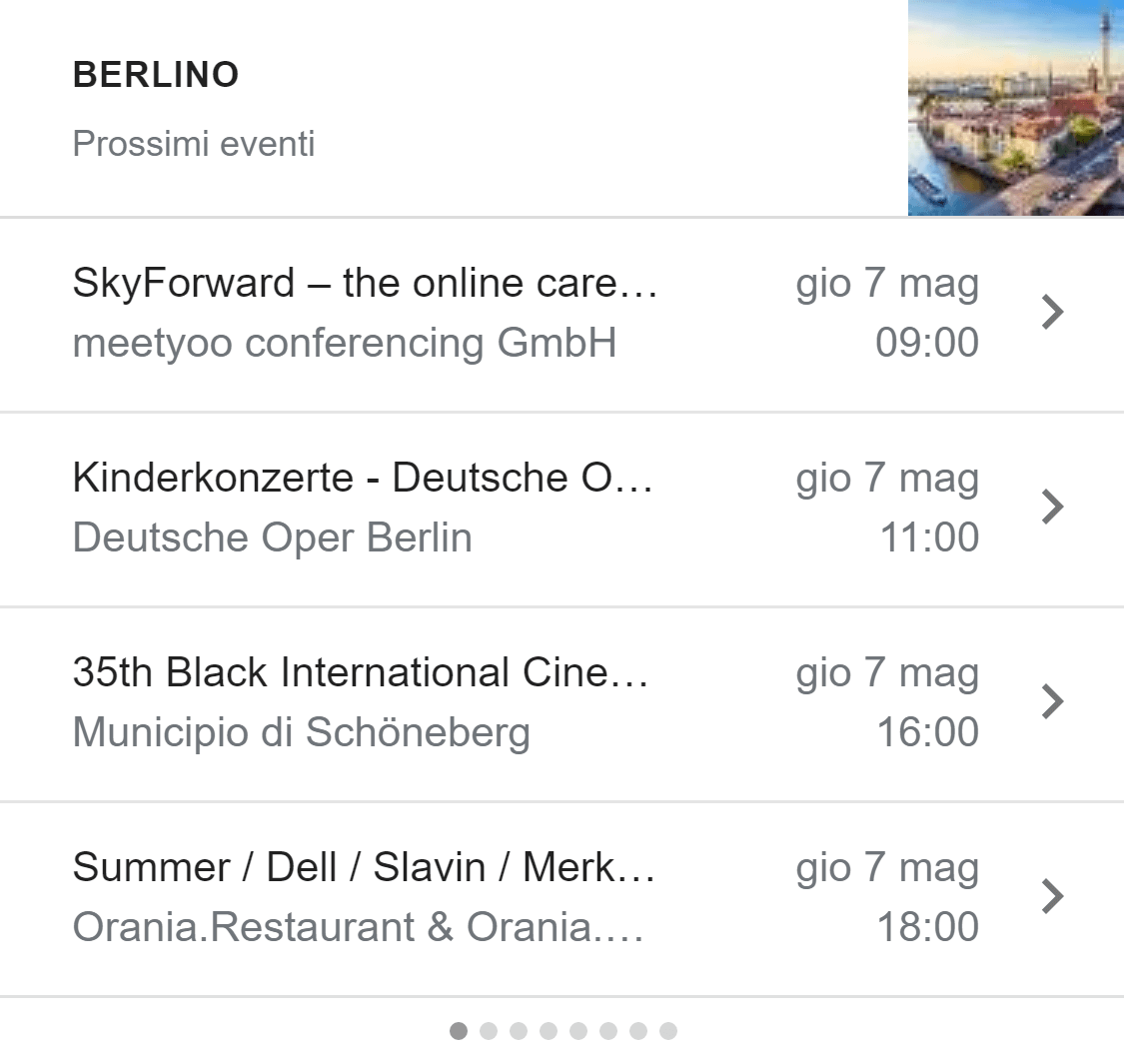This screenshot has width=1124, height=1064.
Task: Jump to the last pagination dot
Action: 668,1031
